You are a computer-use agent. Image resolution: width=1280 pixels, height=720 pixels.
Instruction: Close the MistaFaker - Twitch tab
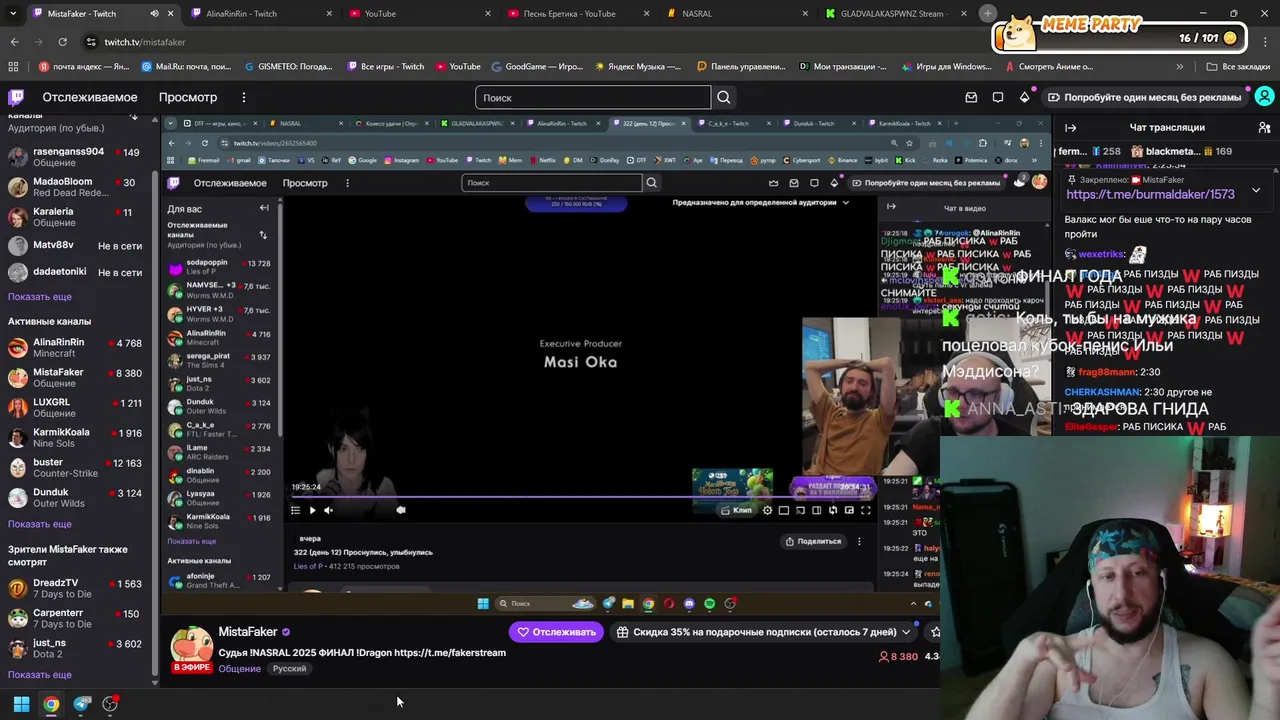[170, 14]
